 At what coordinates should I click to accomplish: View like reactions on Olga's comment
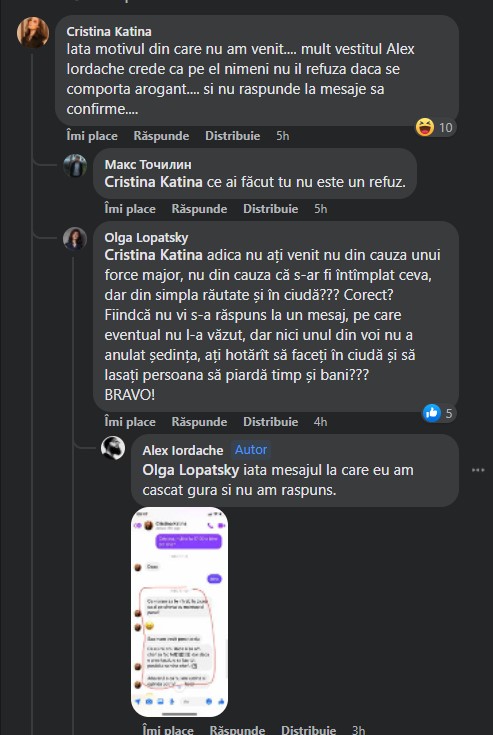click(x=439, y=413)
